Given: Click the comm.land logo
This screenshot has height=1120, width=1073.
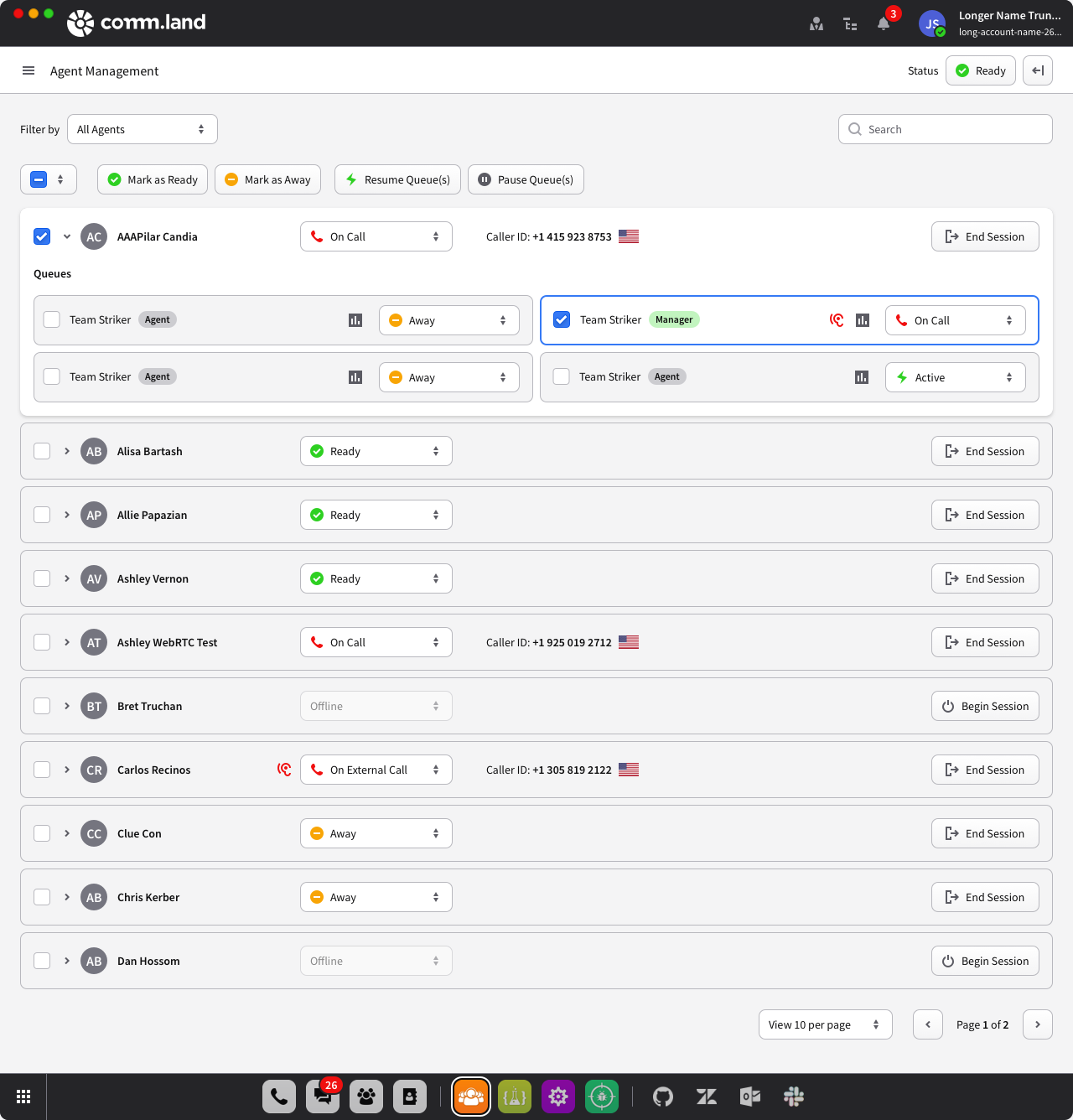Looking at the screenshot, I should tap(137, 23).
